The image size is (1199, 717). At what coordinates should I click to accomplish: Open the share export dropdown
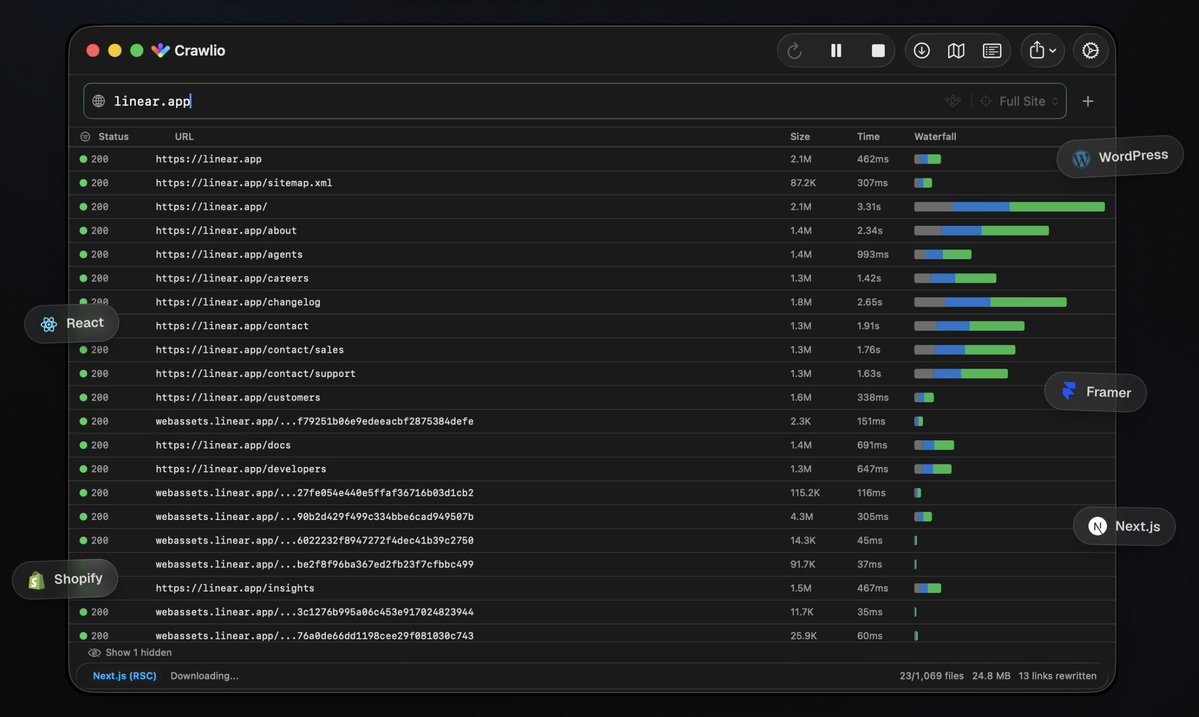(1042, 50)
